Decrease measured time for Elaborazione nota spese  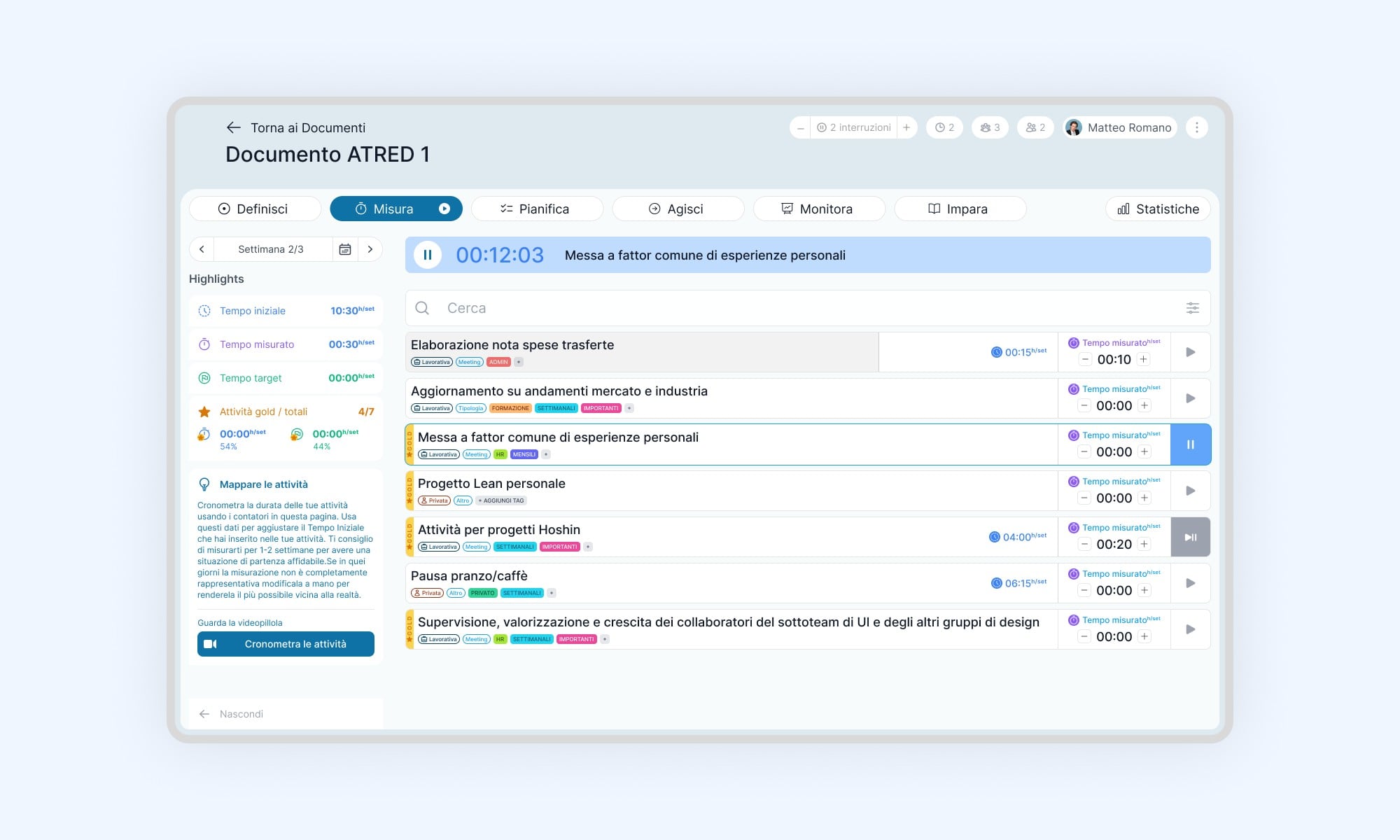[1084, 359]
